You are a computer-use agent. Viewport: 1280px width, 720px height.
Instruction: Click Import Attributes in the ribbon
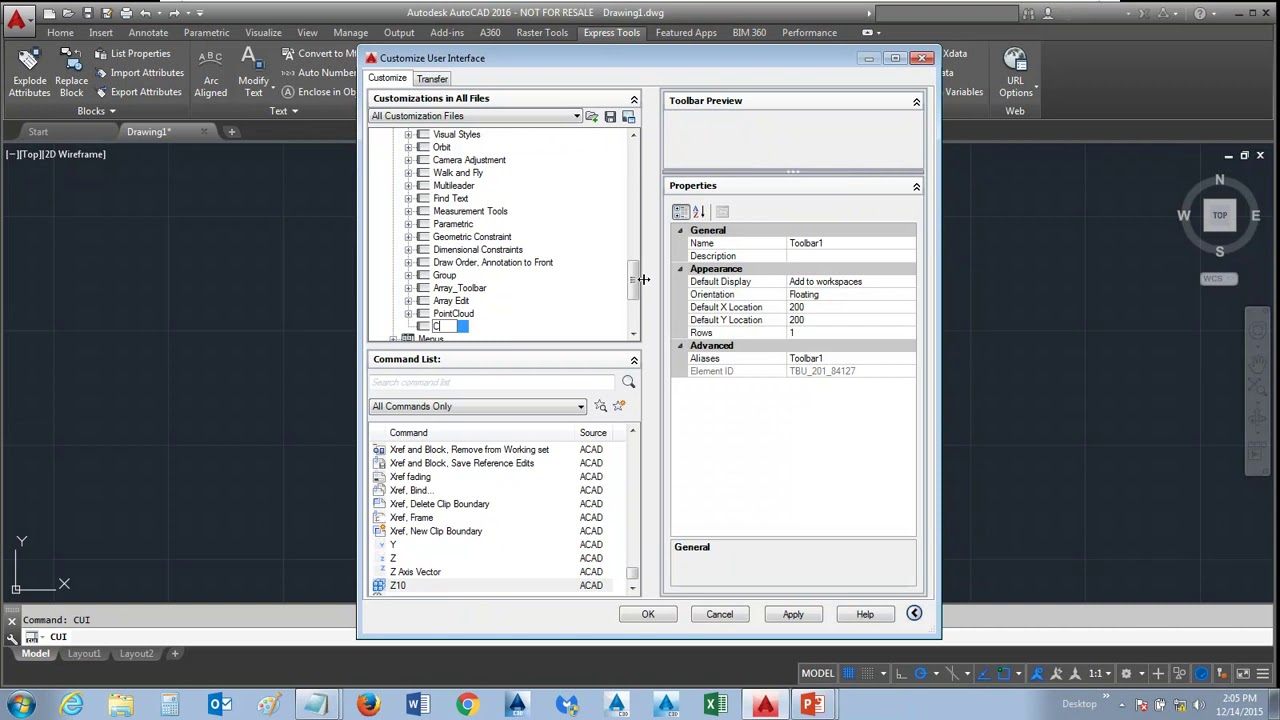pyautogui.click(x=139, y=73)
